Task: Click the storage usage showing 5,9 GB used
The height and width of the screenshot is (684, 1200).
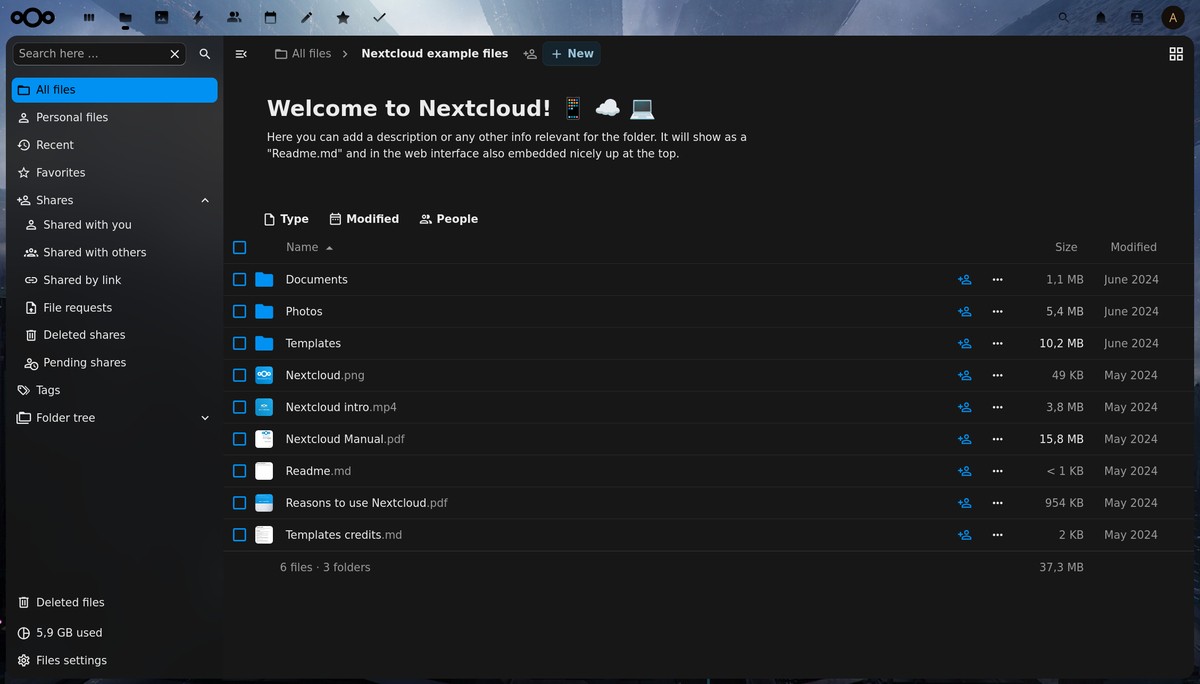Action: pyautogui.click(x=69, y=632)
